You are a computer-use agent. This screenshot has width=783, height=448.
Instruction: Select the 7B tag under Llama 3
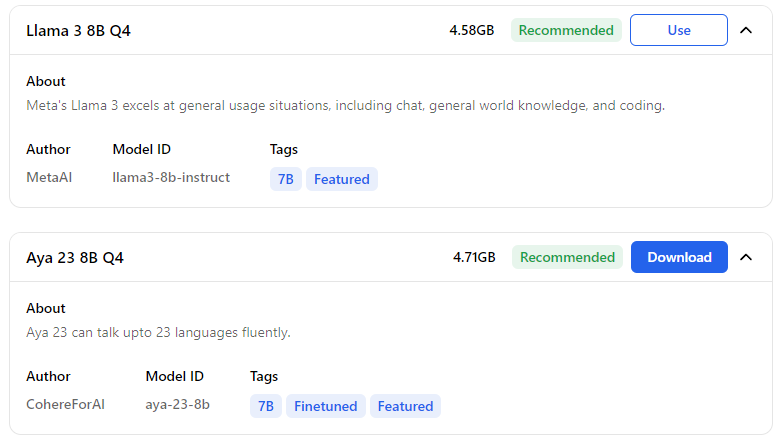tap(286, 179)
